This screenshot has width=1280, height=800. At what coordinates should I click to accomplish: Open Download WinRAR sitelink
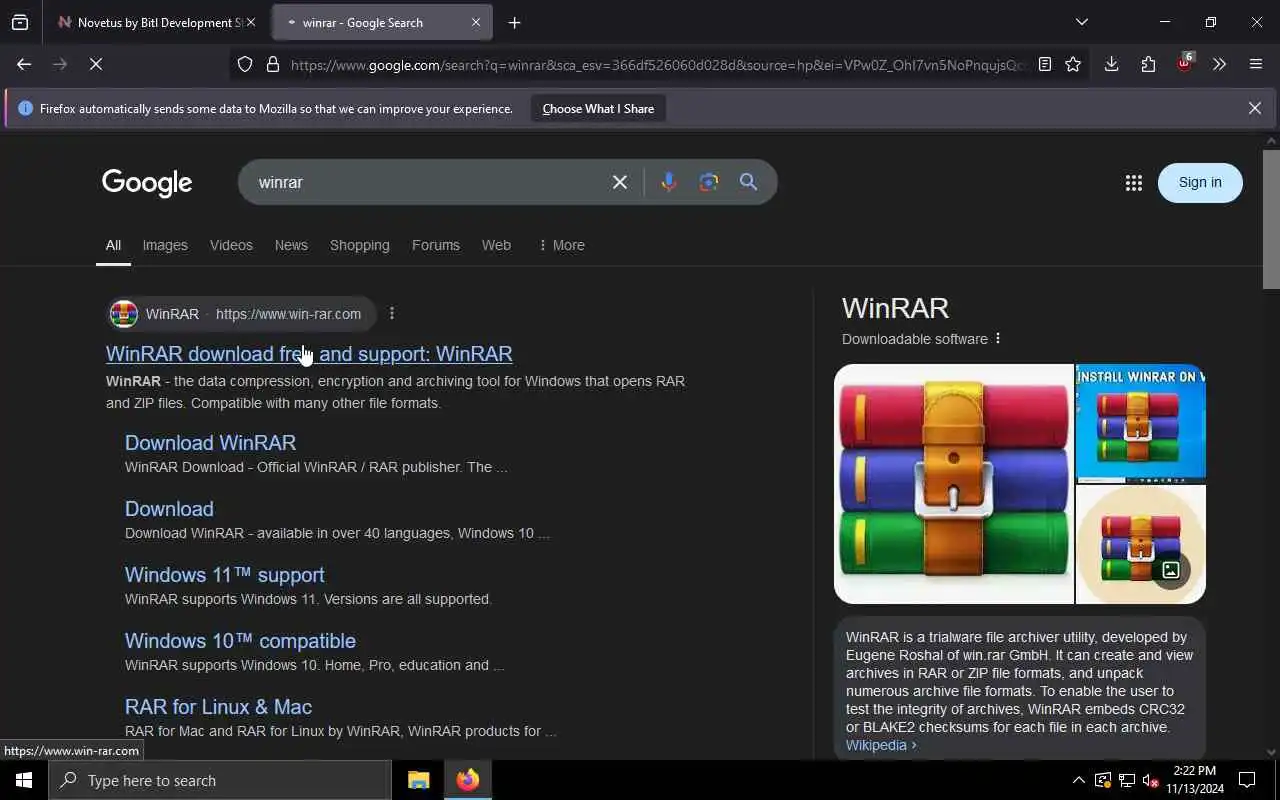point(210,442)
